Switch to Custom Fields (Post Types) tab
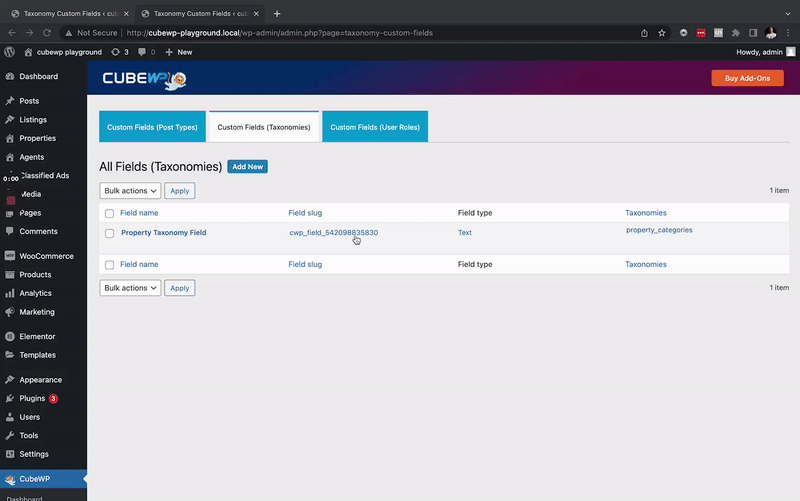800x501 pixels. [152, 127]
